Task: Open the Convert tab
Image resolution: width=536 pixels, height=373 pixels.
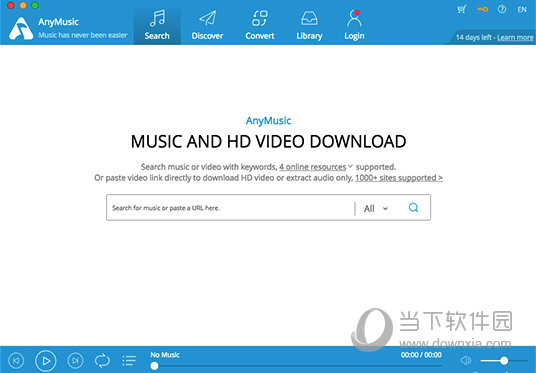Action: pos(260,25)
